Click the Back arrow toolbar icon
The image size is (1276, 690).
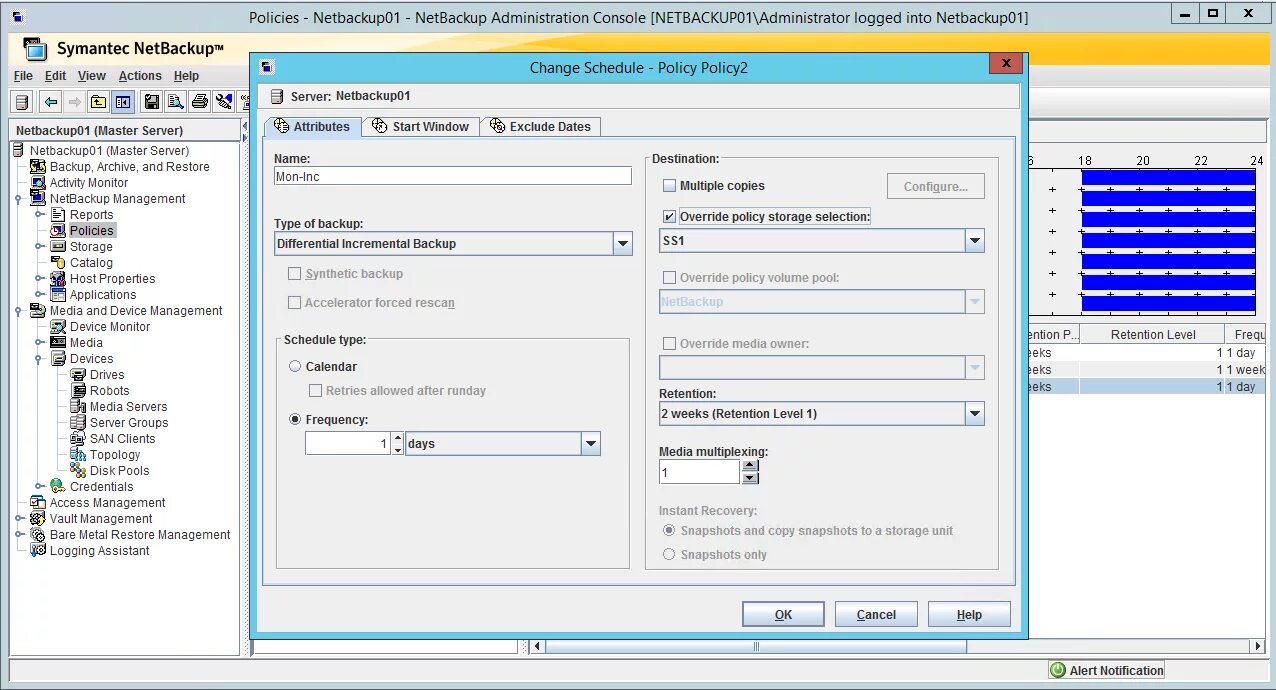click(50, 101)
